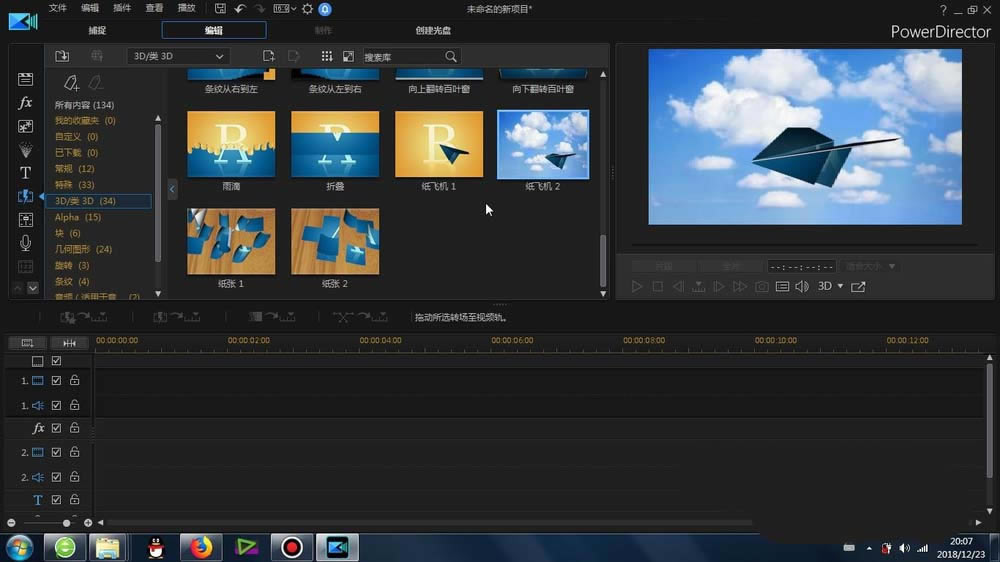This screenshot has width=1000, height=562.
Task: Open the Title room T icon
Action: click(26, 173)
